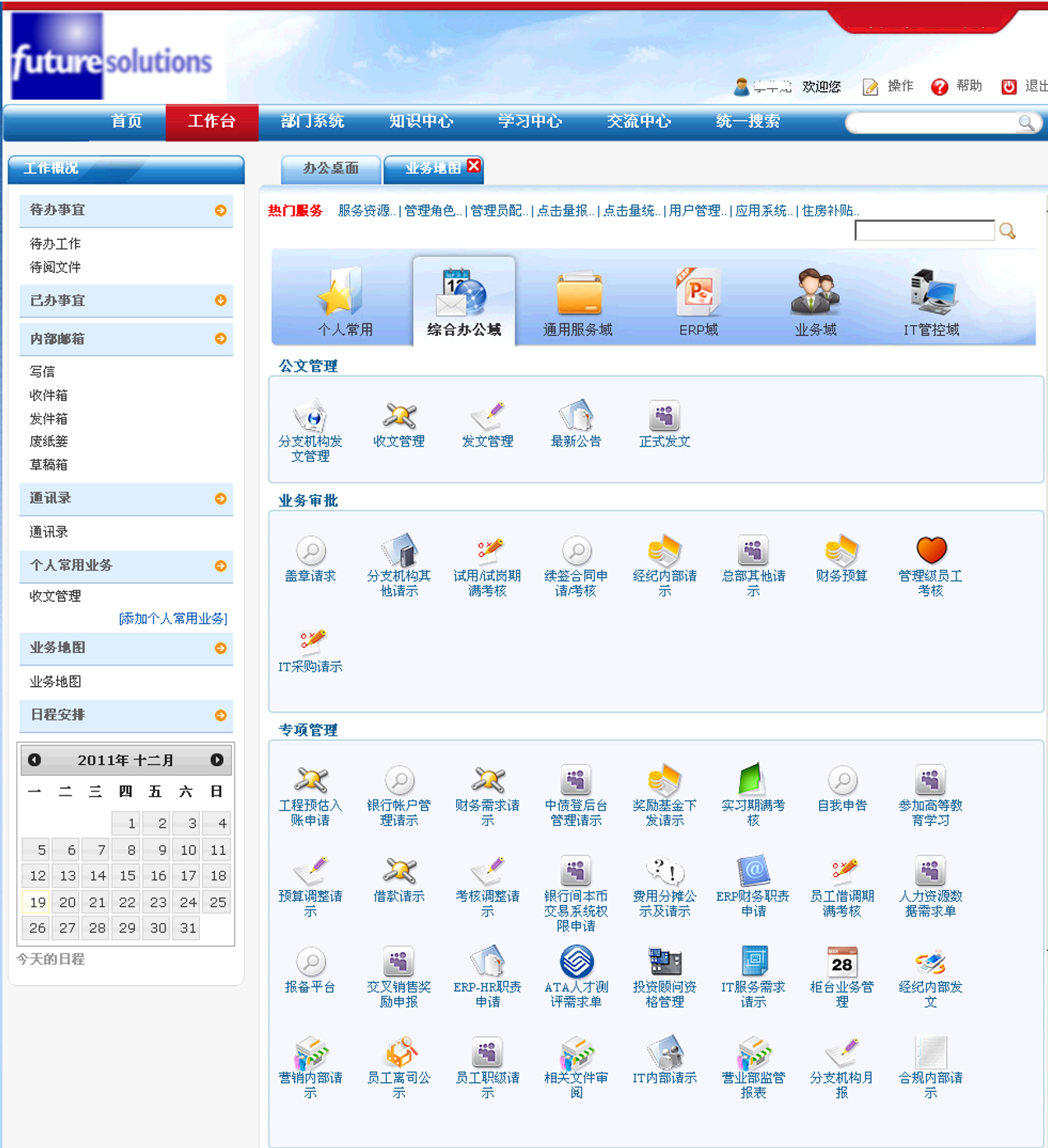This screenshot has width=1048, height=1148.
Task: Open the 管理级员工考核 heart icon
Action: pos(930,550)
